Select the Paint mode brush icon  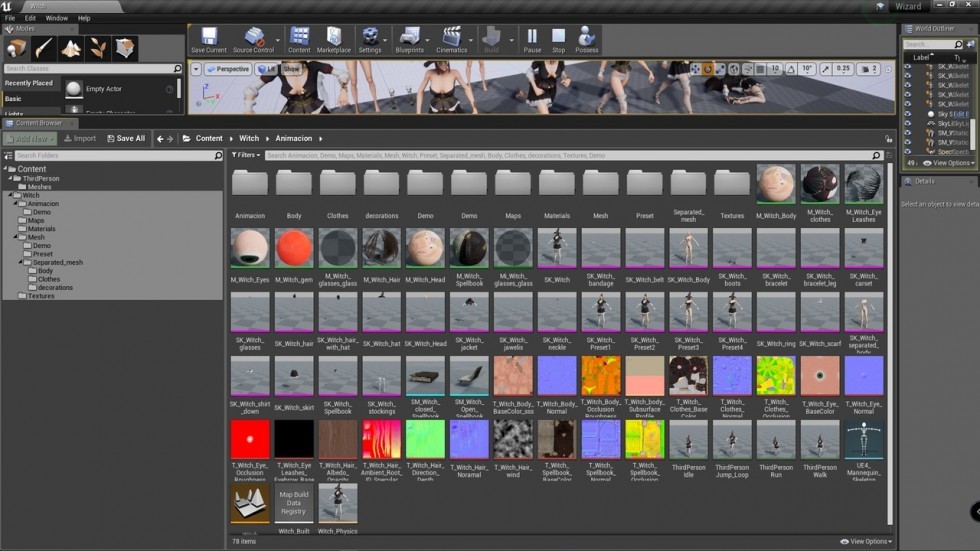[43, 48]
